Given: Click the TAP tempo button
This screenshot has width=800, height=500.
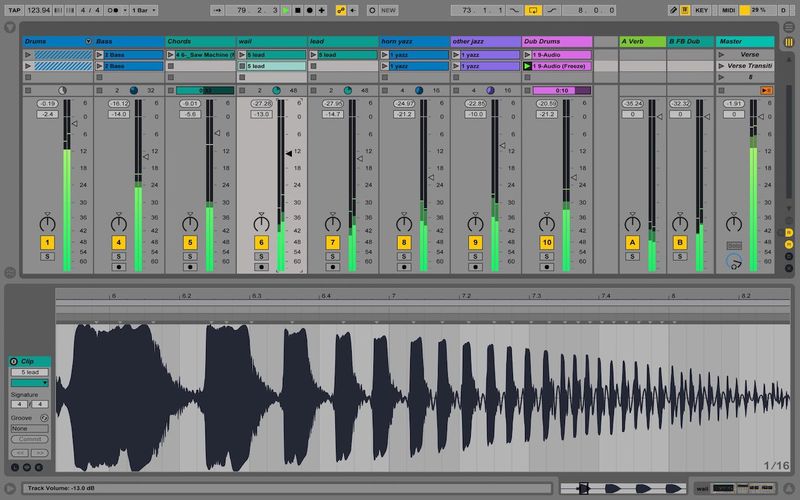Looking at the screenshot, I should 14,9.
